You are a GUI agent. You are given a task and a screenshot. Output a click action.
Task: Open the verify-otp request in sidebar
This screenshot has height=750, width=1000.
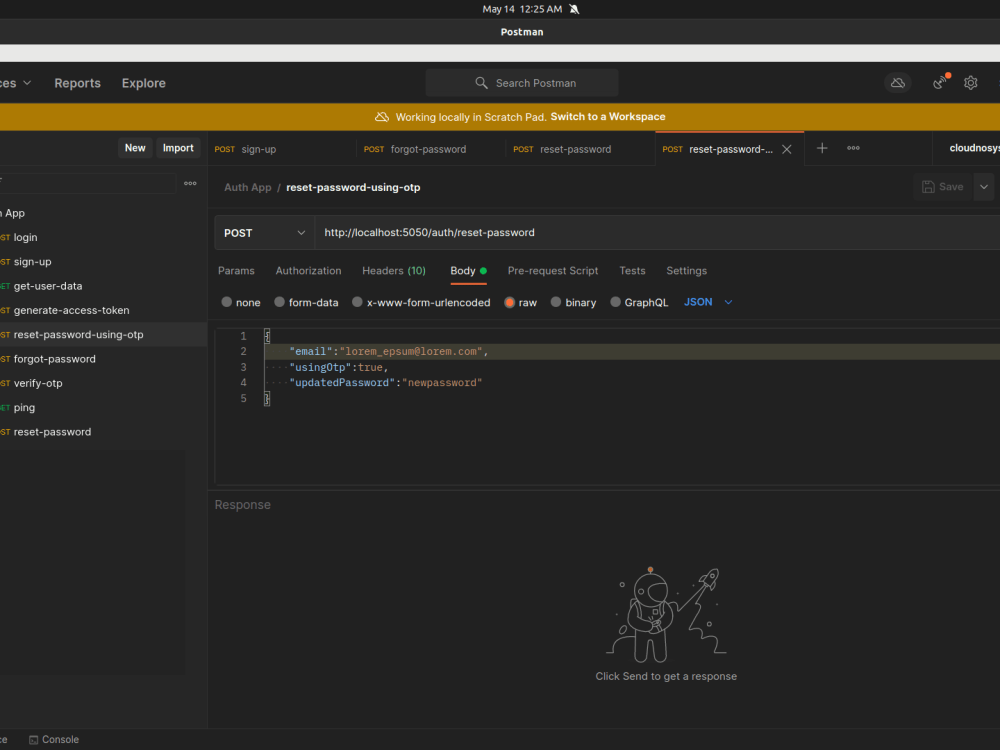point(103,383)
